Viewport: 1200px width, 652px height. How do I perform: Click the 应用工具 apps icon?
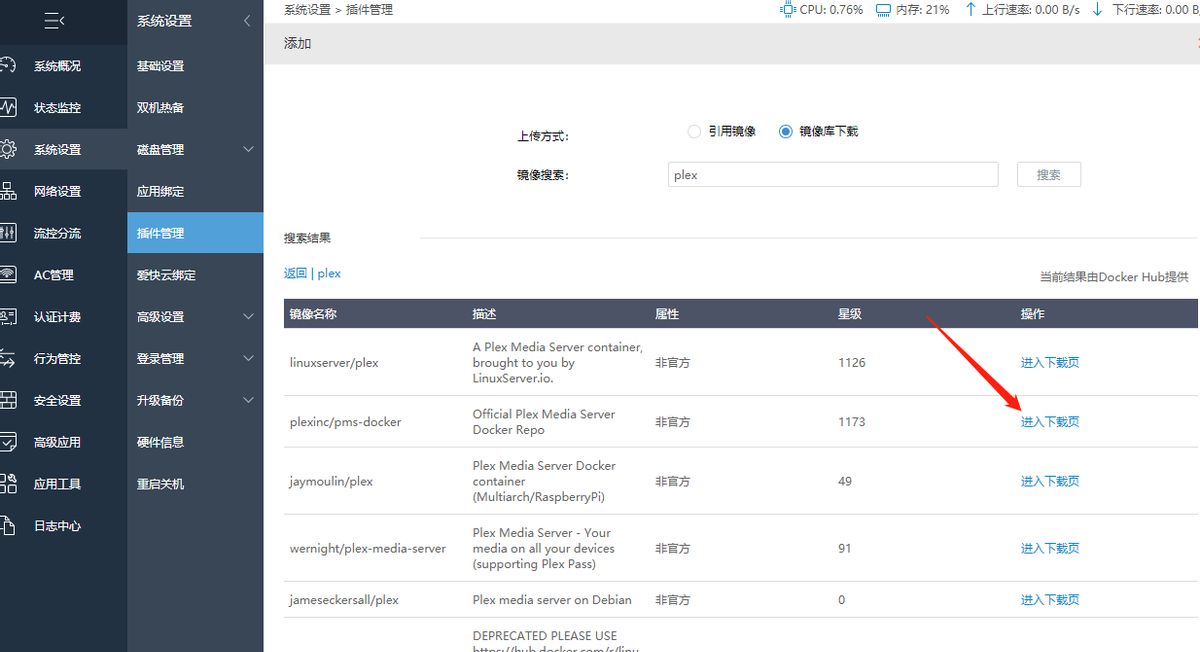(x=8, y=484)
